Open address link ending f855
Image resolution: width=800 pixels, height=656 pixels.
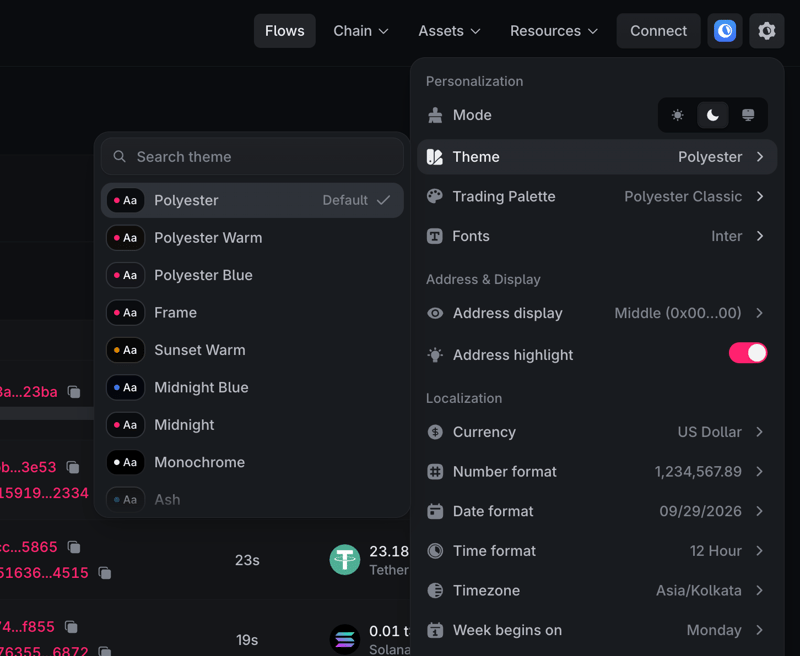click(x=27, y=626)
